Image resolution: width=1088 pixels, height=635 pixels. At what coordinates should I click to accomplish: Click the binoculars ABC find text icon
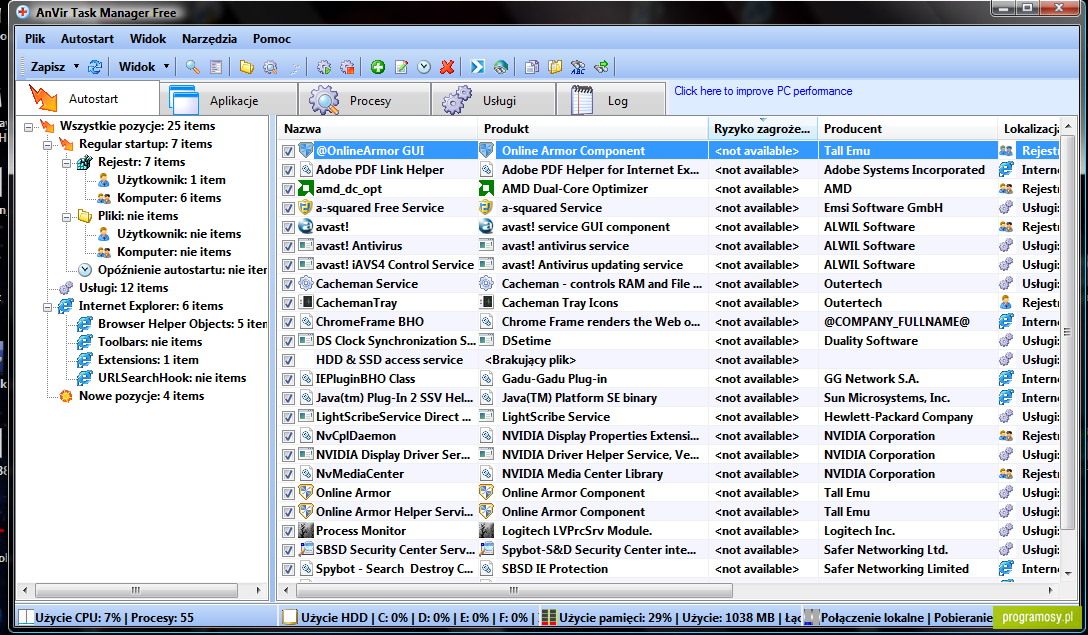[x=577, y=67]
